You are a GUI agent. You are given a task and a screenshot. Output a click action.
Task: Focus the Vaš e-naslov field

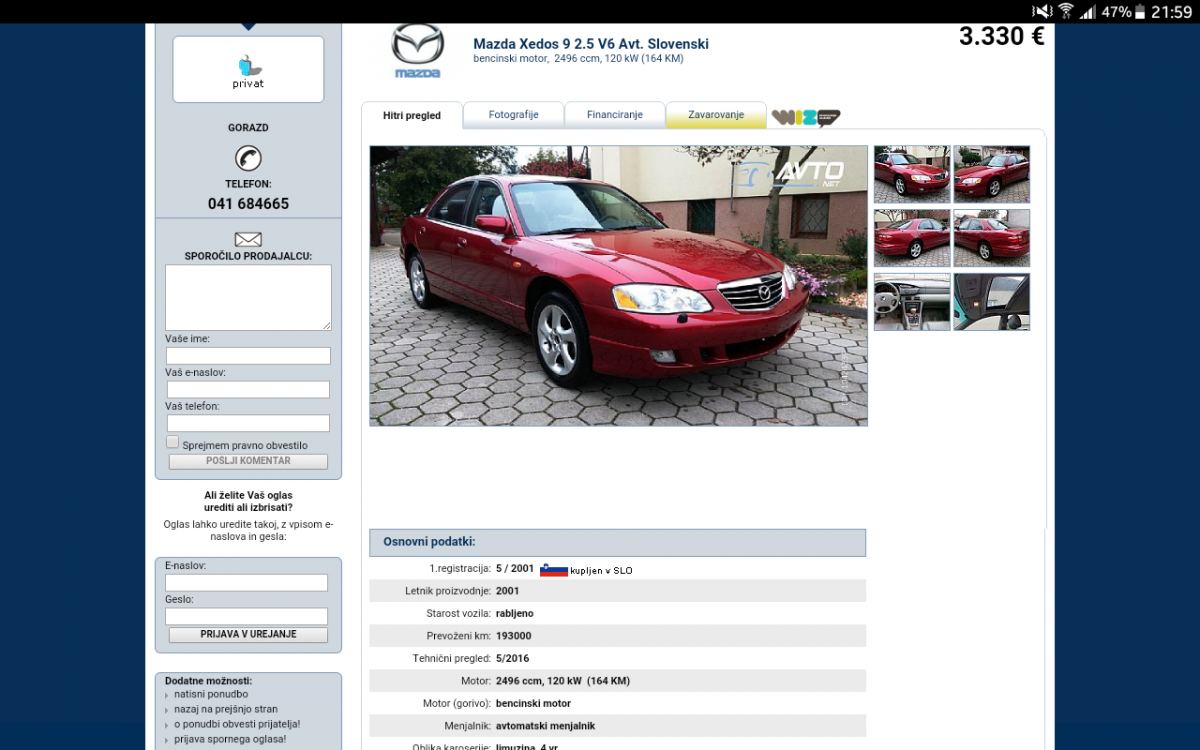coord(248,390)
